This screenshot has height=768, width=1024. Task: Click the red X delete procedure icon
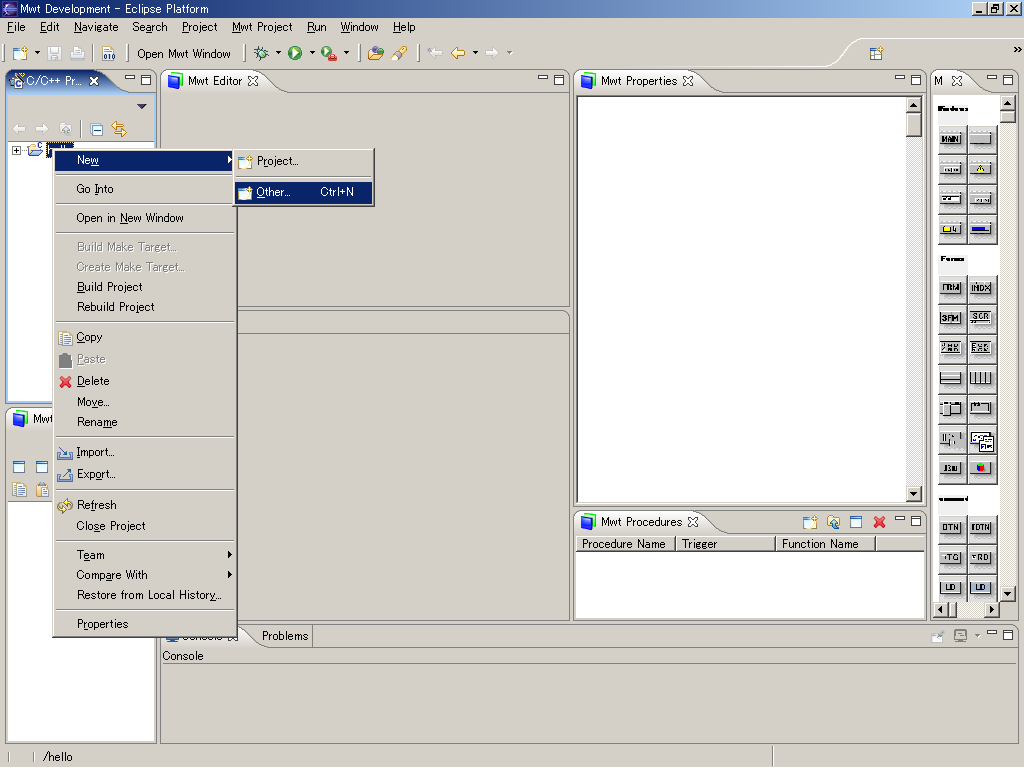click(879, 522)
